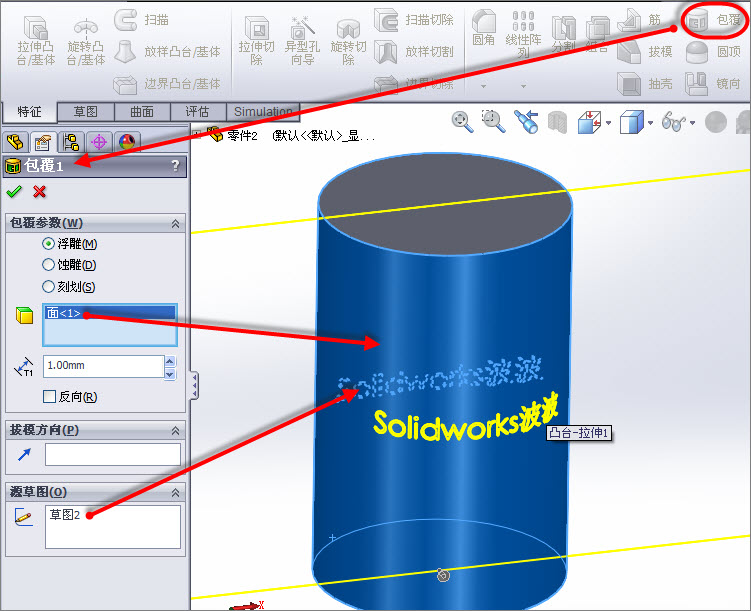Expand the 零件2 flyout tree
This screenshot has width=751, height=611.
point(196,135)
